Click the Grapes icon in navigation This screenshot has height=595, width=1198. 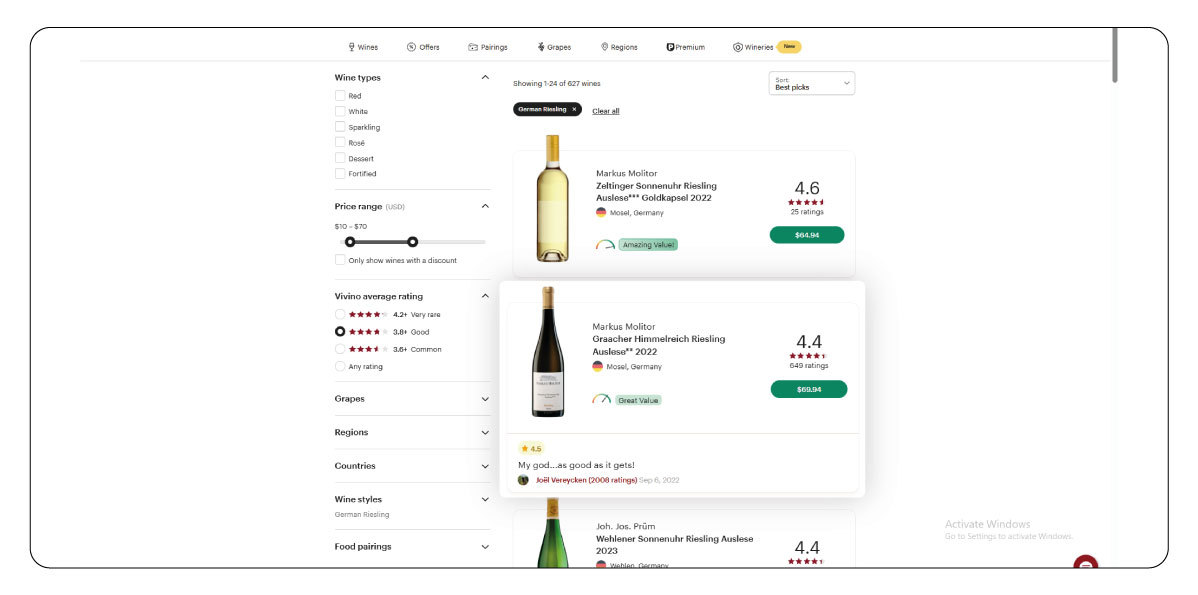541,47
